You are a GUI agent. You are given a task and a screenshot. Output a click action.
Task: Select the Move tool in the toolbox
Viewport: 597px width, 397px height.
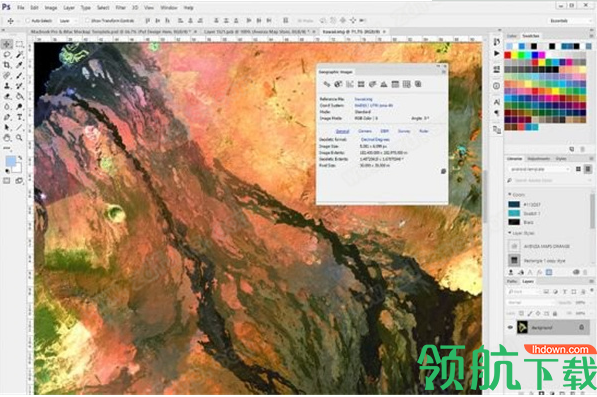[x=7, y=44]
